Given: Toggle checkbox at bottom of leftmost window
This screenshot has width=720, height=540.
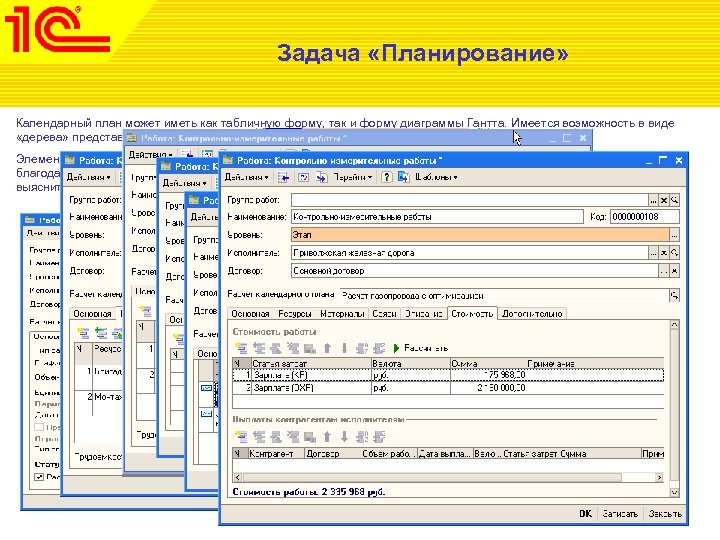Looking at the screenshot, I should click(39, 477).
